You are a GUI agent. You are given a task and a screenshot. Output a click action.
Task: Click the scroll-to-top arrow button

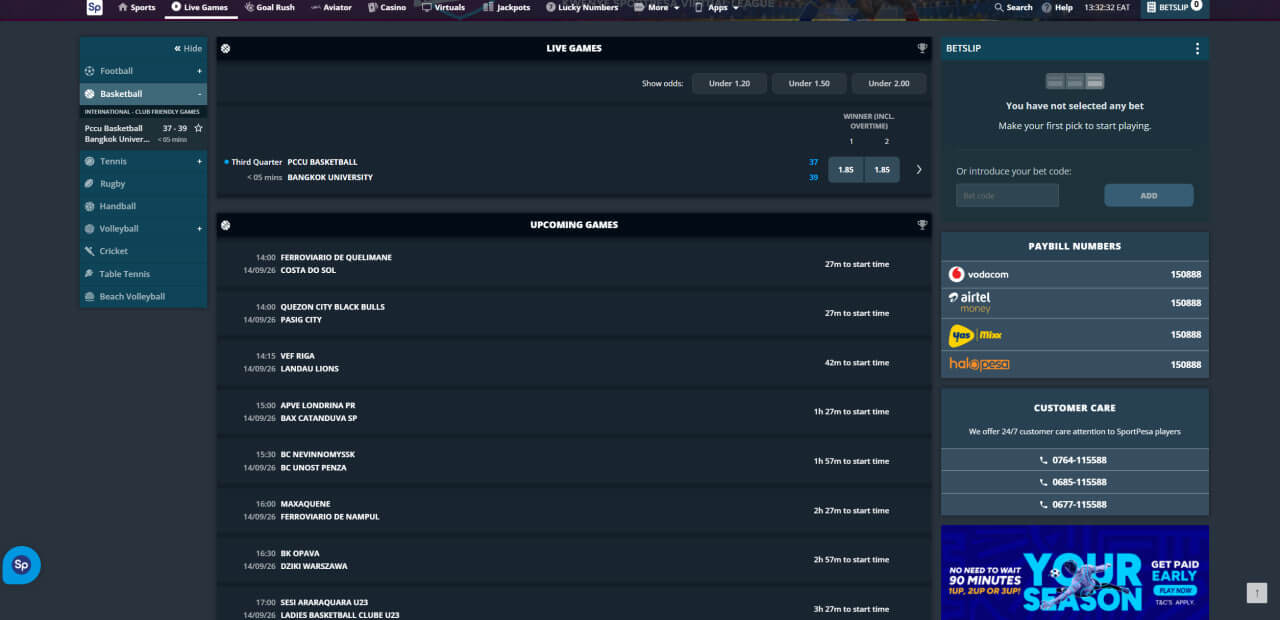[1256, 593]
